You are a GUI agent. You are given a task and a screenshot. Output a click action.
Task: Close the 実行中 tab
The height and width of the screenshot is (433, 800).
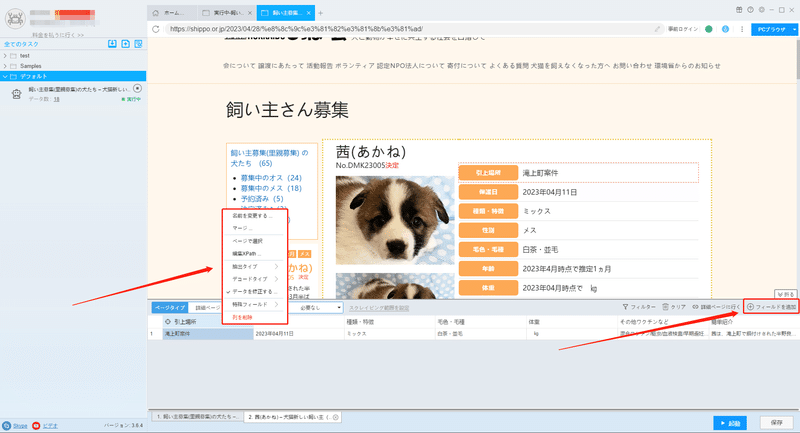tap(249, 13)
